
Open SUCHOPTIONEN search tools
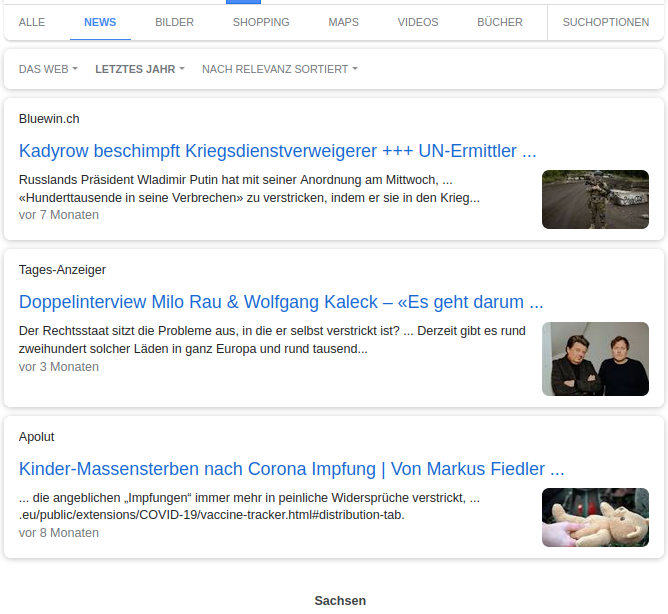tap(606, 22)
